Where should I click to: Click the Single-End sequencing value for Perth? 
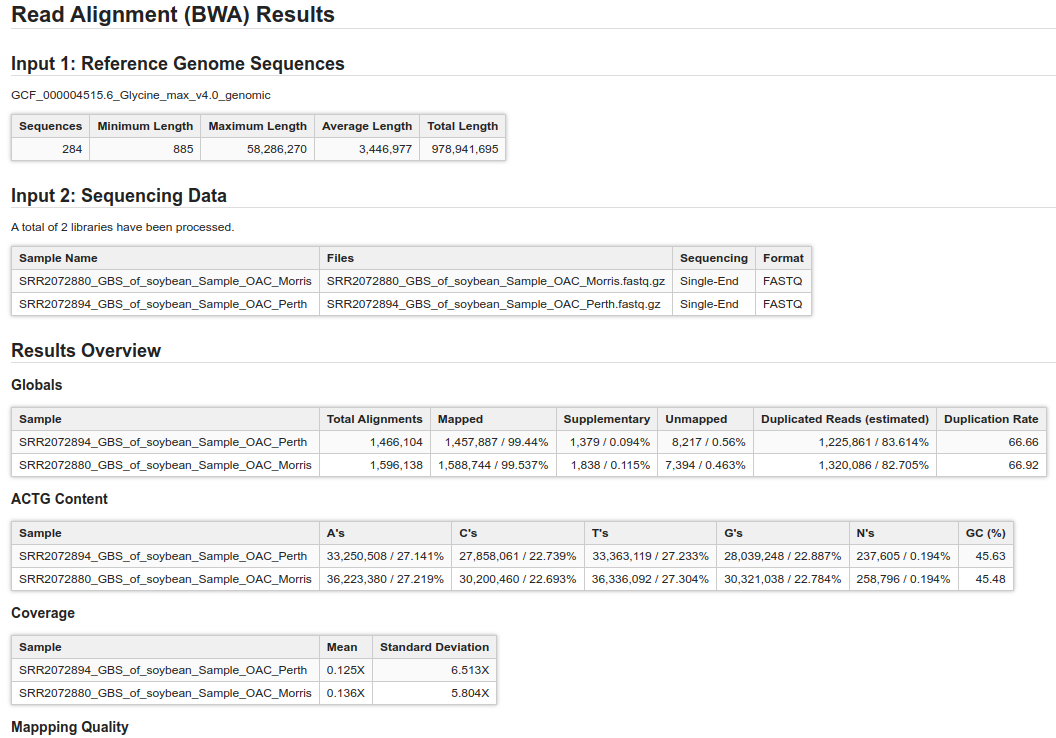click(x=712, y=304)
